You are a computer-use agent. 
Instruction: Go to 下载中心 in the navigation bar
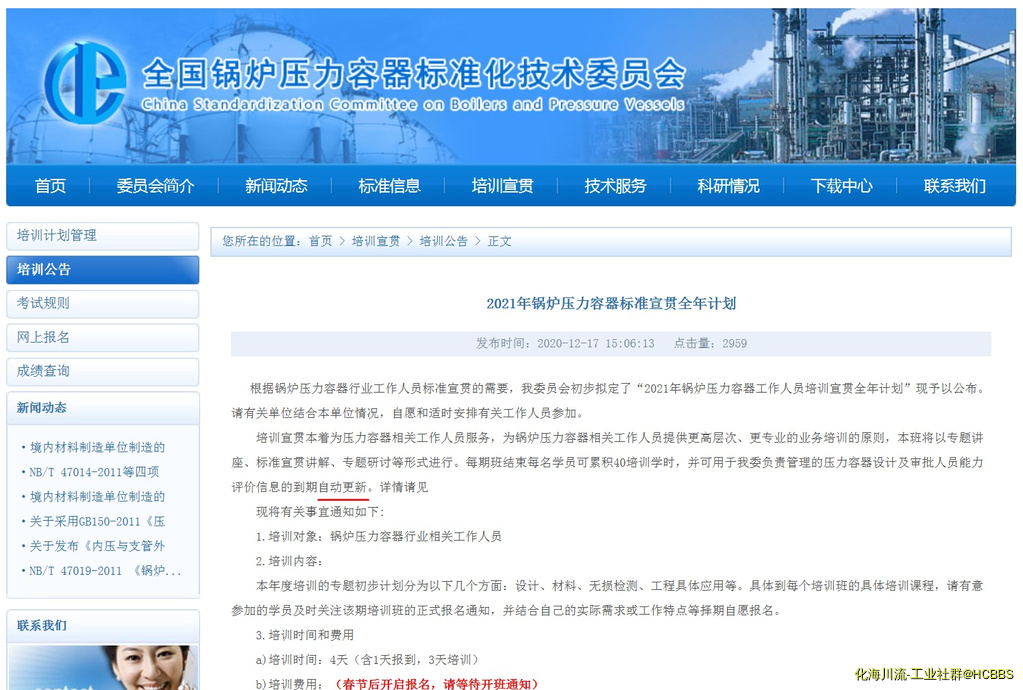pos(841,186)
